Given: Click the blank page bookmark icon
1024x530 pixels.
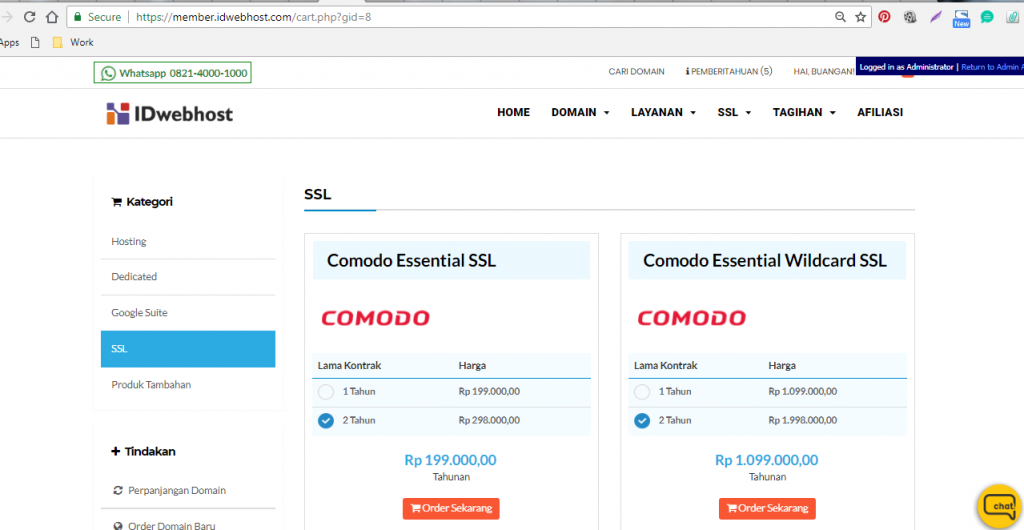Looking at the screenshot, I should point(35,42).
